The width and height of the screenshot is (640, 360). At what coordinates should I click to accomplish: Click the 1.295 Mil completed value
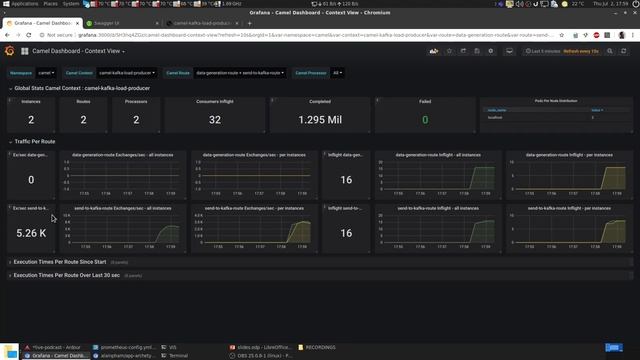[x=320, y=120]
